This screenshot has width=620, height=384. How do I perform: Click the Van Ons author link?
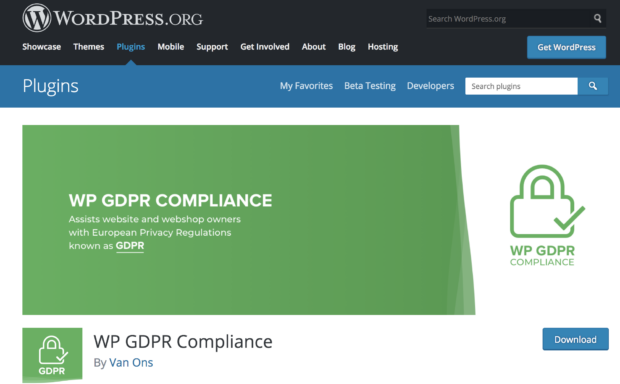tap(131, 362)
